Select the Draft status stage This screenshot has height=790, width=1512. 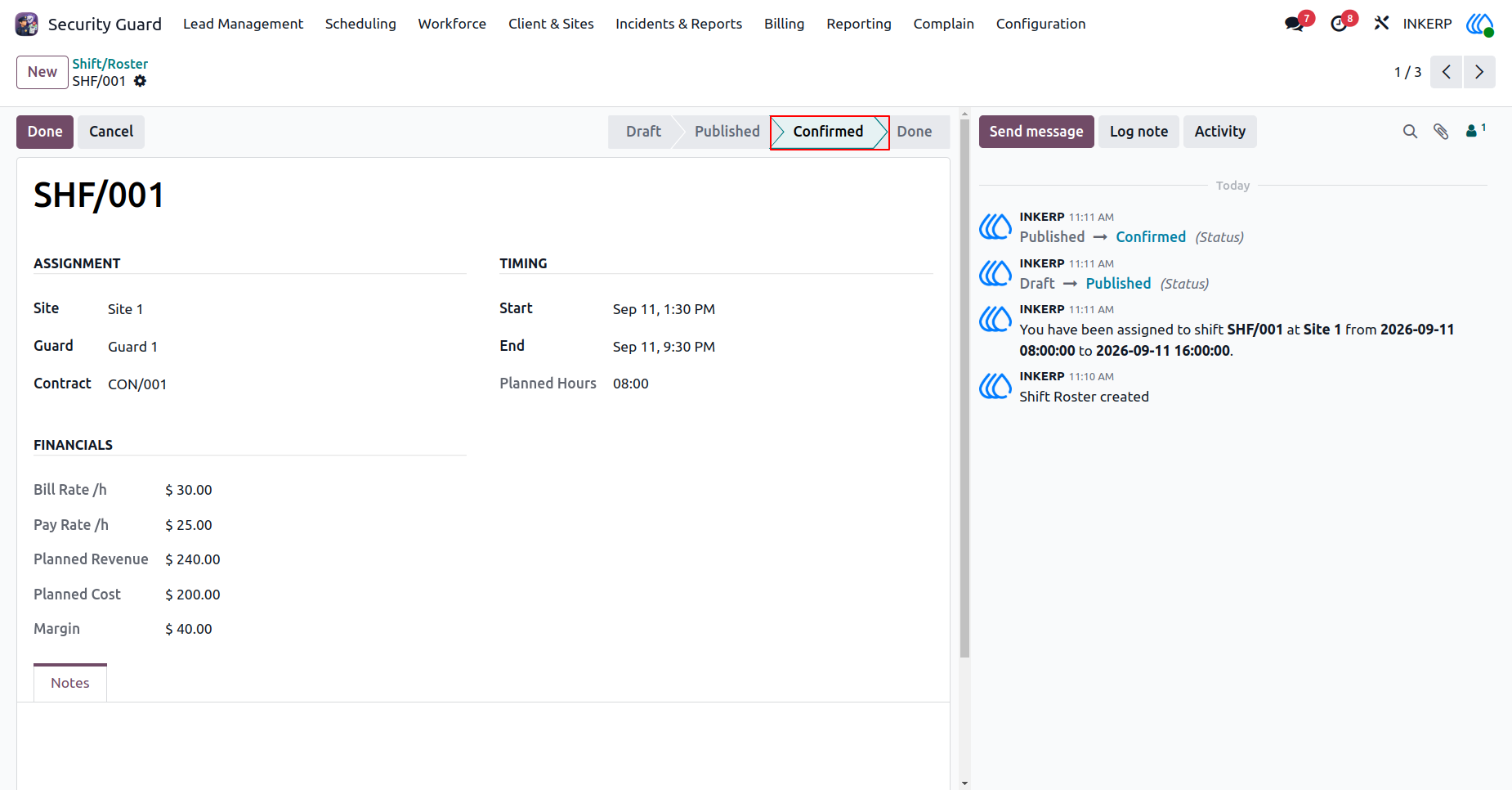(643, 132)
